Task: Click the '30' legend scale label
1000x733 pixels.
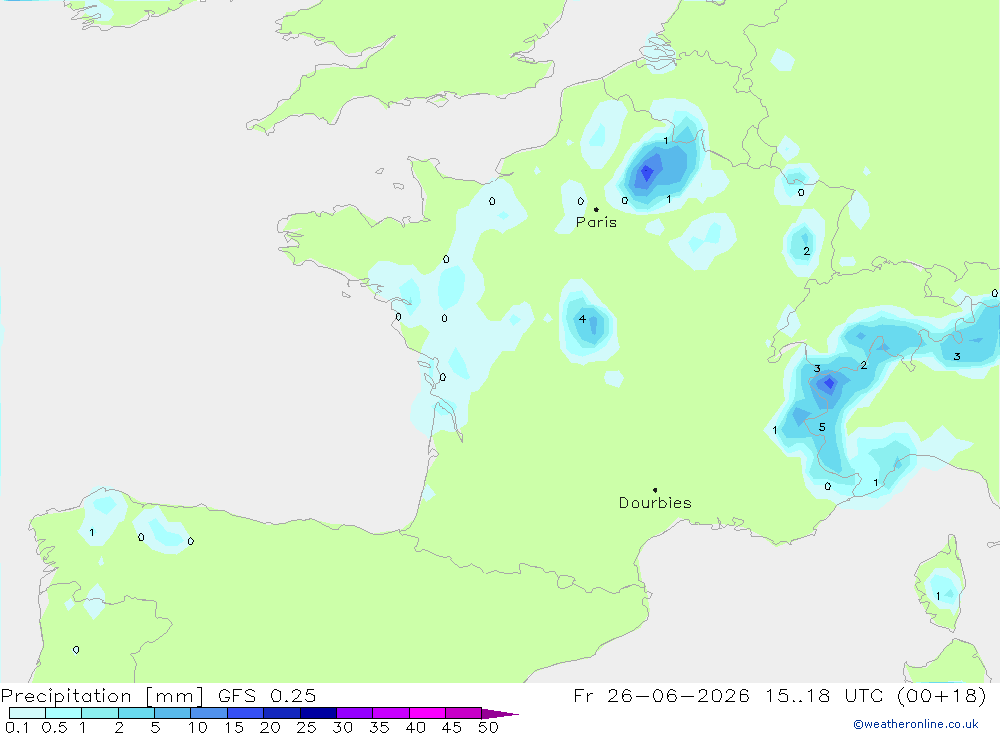Action: tap(343, 727)
